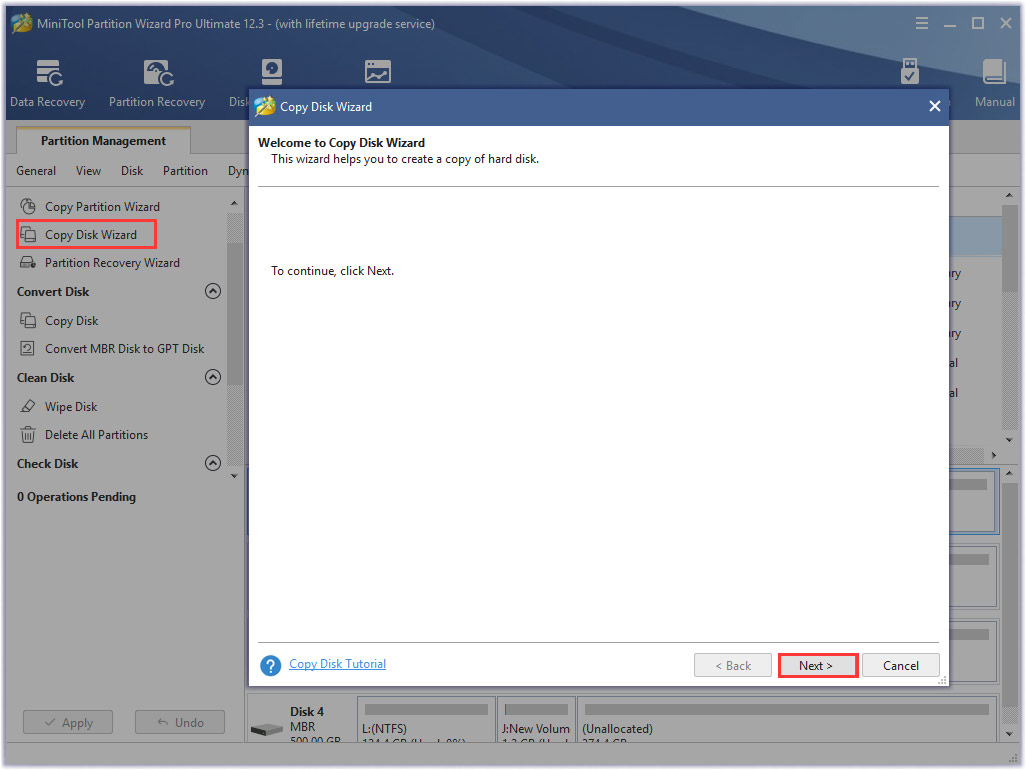The width and height of the screenshot is (1027, 770).
Task: Close the Copy Disk Wizard dialog
Action: [x=935, y=106]
